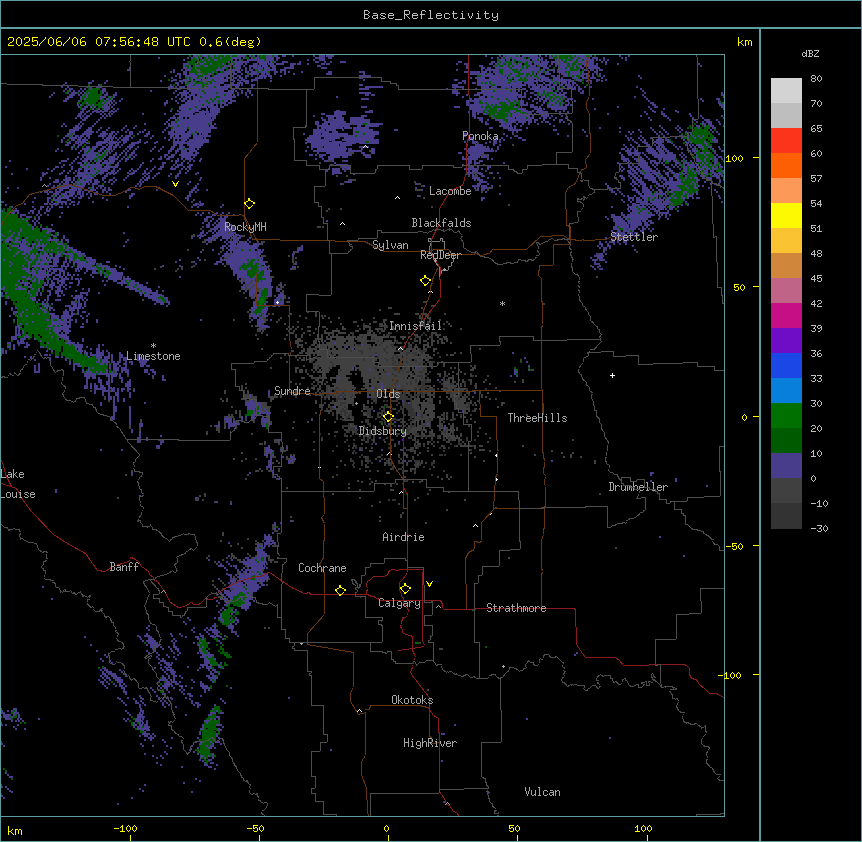
Task: Select the yellow diamond marker above Calgary label
Action: 405,589
